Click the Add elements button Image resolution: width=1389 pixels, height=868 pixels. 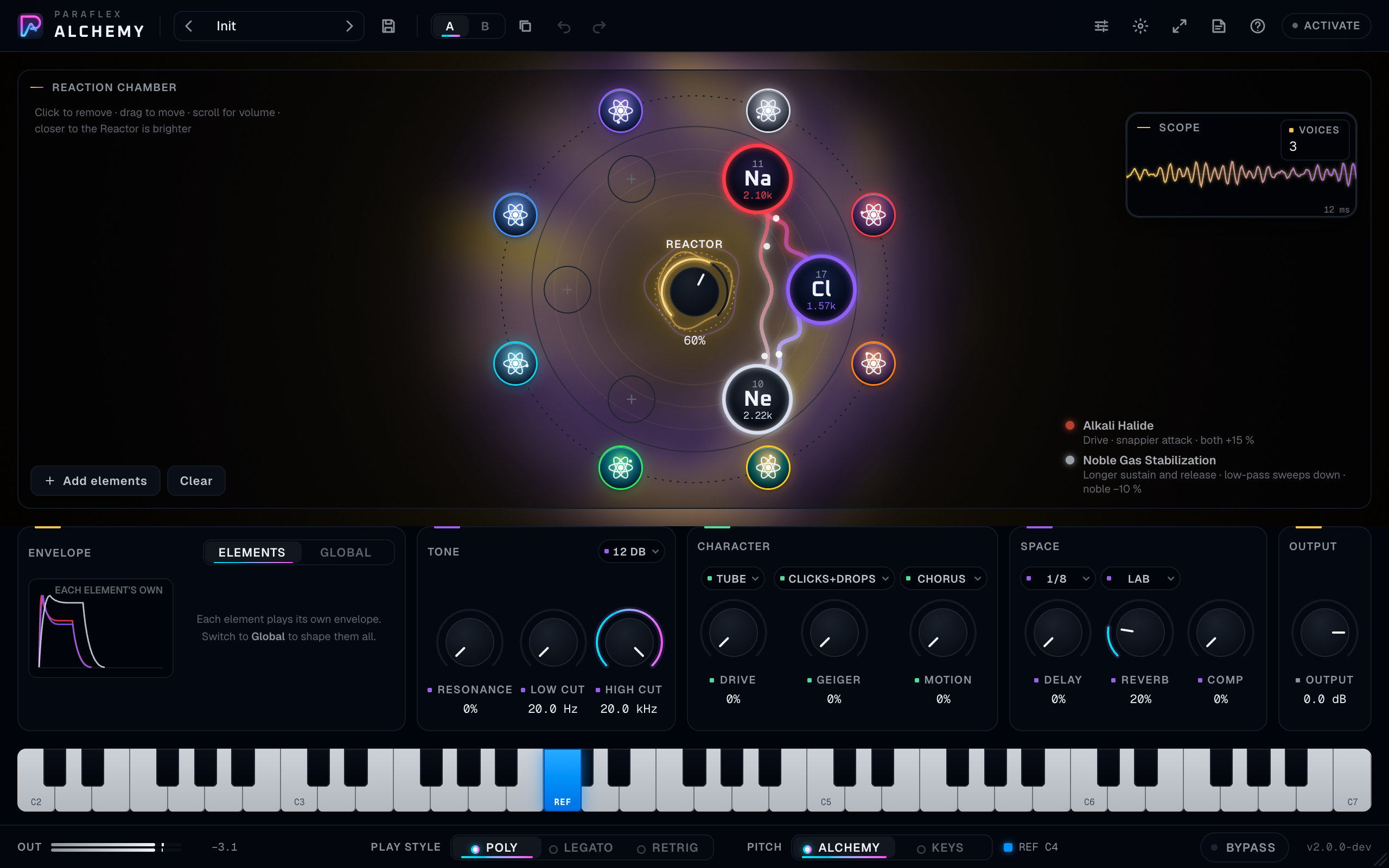[95, 481]
